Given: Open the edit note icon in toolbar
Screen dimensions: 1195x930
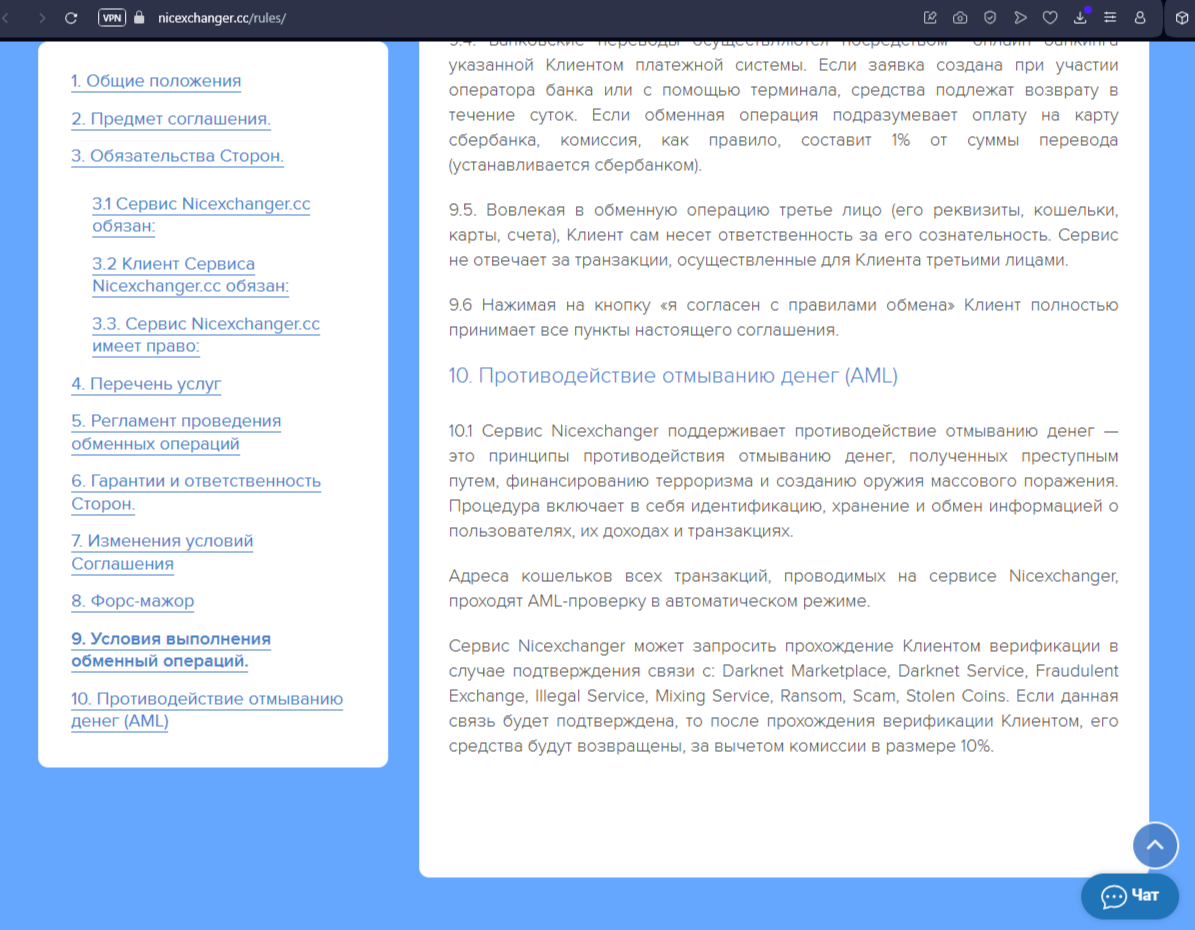Looking at the screenshot, I should (x=930, y=18).
